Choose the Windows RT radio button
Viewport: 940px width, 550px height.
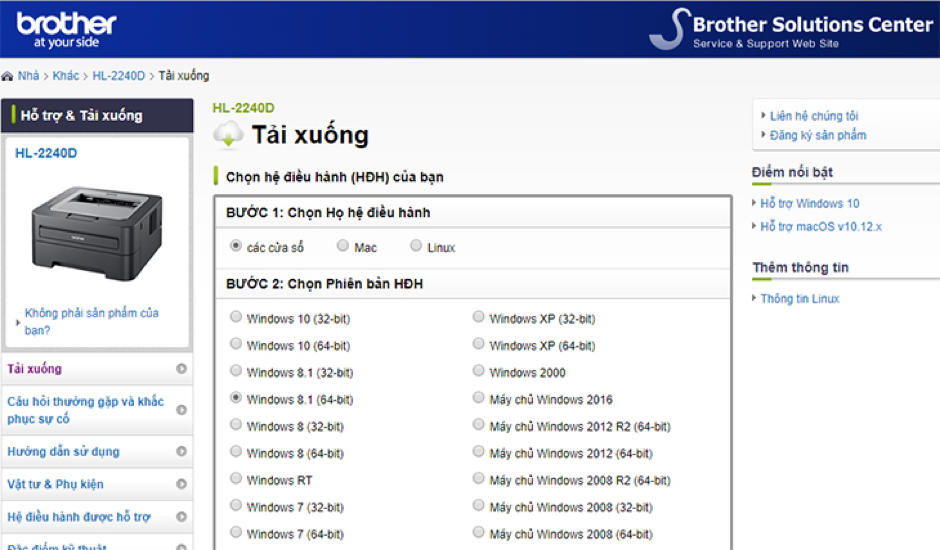click(x=236, y=479)
